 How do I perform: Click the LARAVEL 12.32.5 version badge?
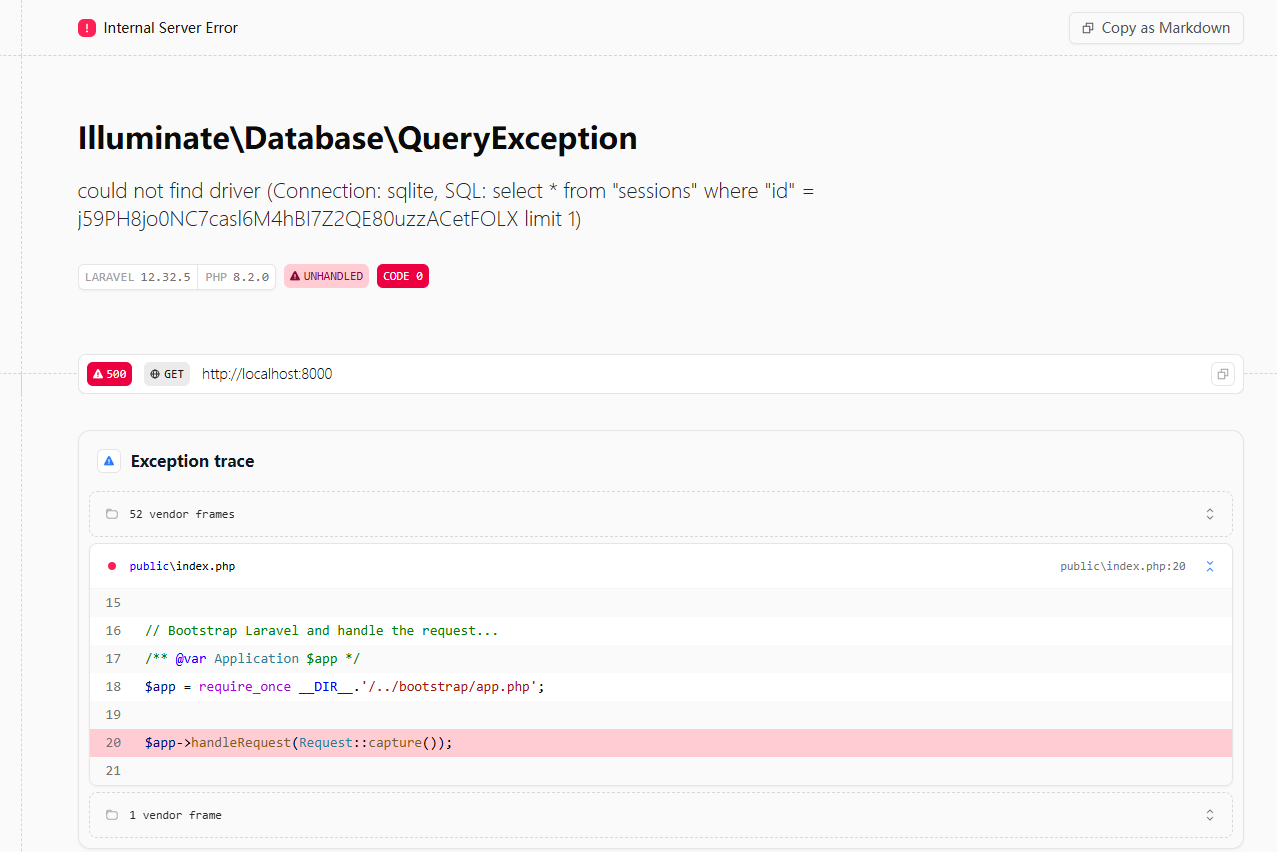[x=138, y=277]
